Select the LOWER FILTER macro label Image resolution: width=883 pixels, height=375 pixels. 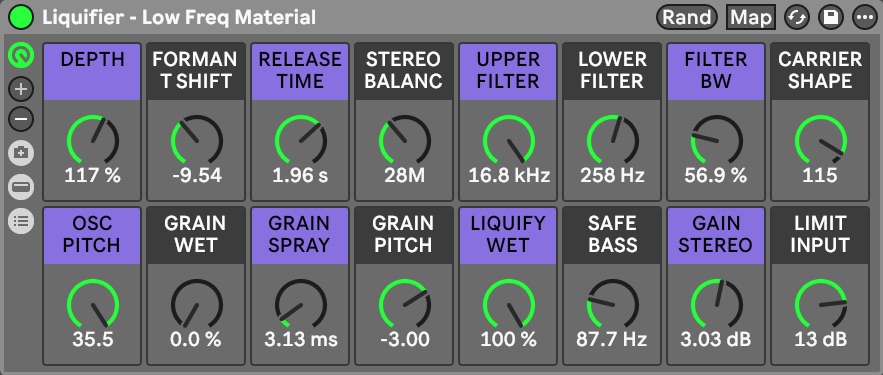click(613, 72)
